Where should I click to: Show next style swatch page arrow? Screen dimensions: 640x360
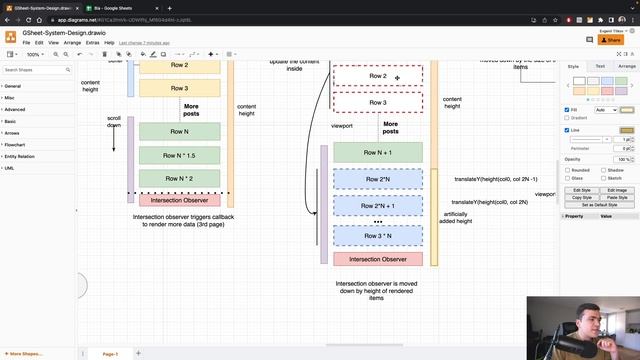click(x=632, y=85)
